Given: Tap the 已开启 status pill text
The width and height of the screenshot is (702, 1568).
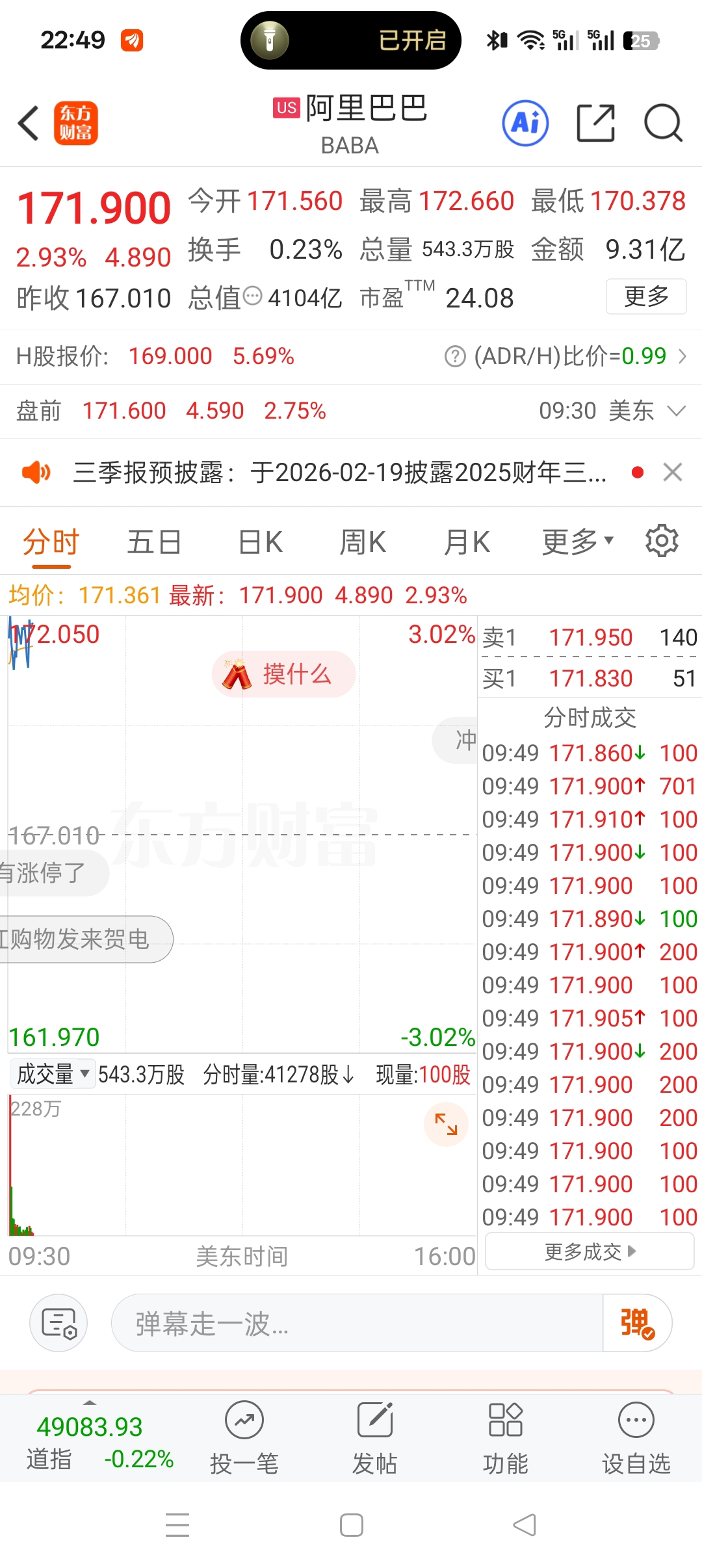Looking at the screenshot, I should (412, 40).
